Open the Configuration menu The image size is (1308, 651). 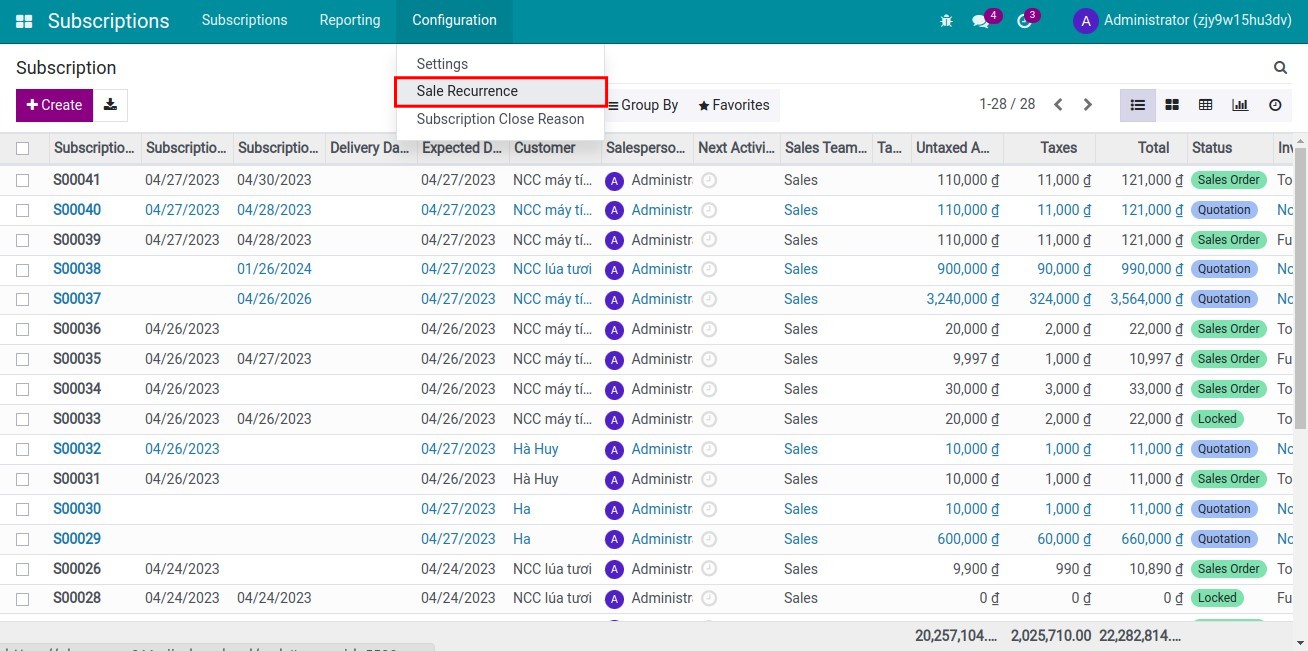tap(454, 20)
